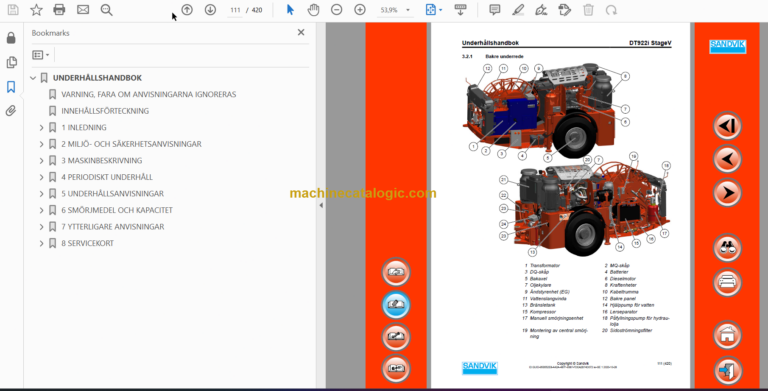Go to previous page left-arrow round button
Image resolution: width=768 pixels, height=391 pixels.
point(727,159)
